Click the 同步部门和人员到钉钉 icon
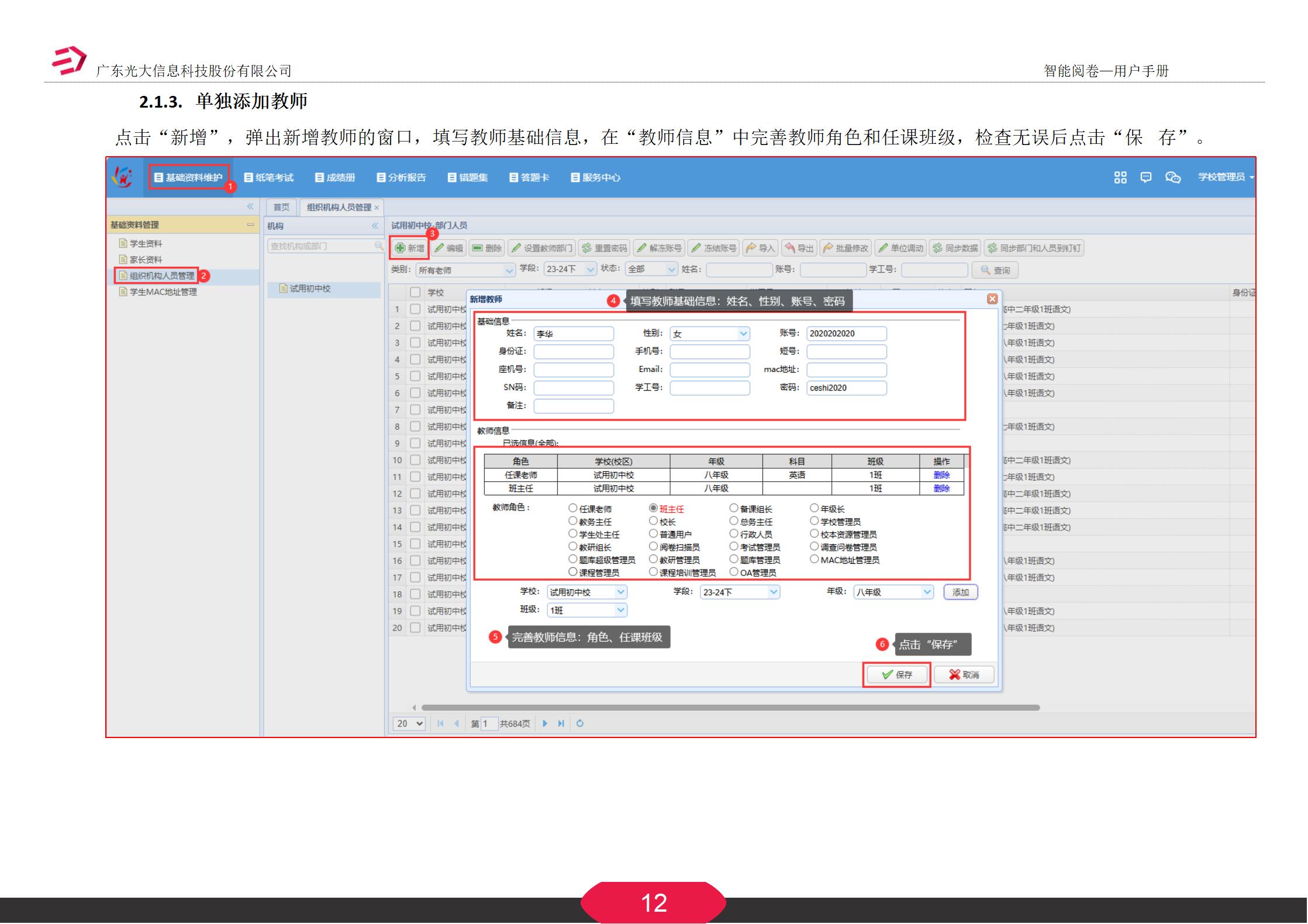This screenshot has height=924, width=1308. (1035, 247)
